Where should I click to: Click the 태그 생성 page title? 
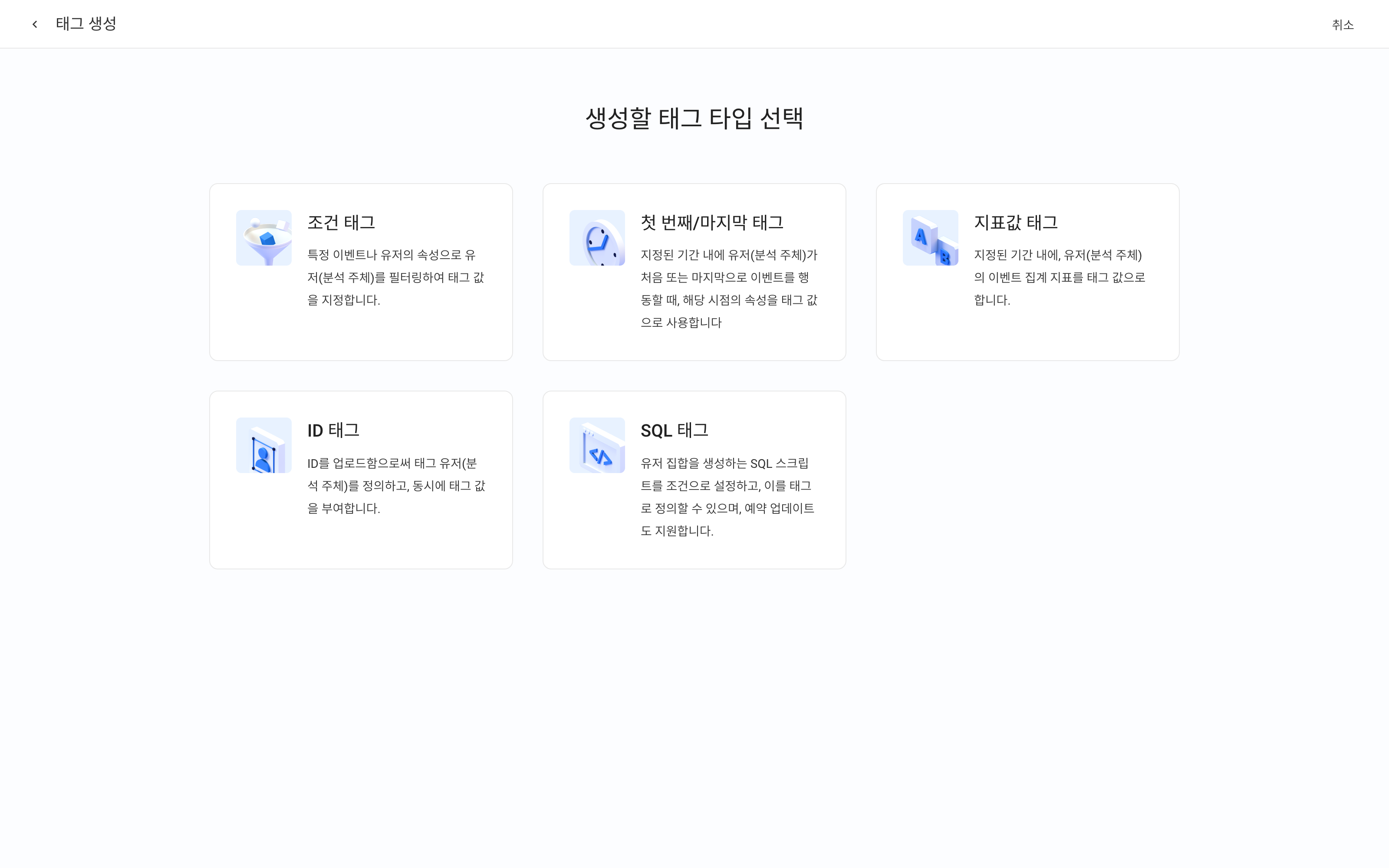[86, 24]
